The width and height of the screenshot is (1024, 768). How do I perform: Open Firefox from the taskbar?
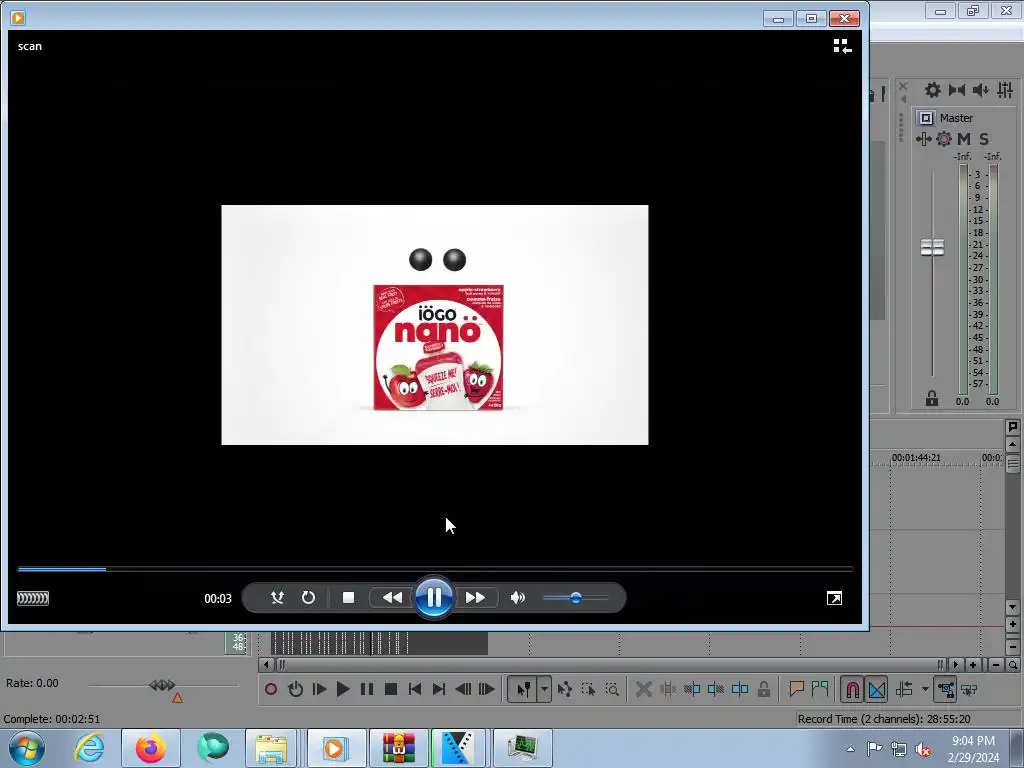[150, 748]
